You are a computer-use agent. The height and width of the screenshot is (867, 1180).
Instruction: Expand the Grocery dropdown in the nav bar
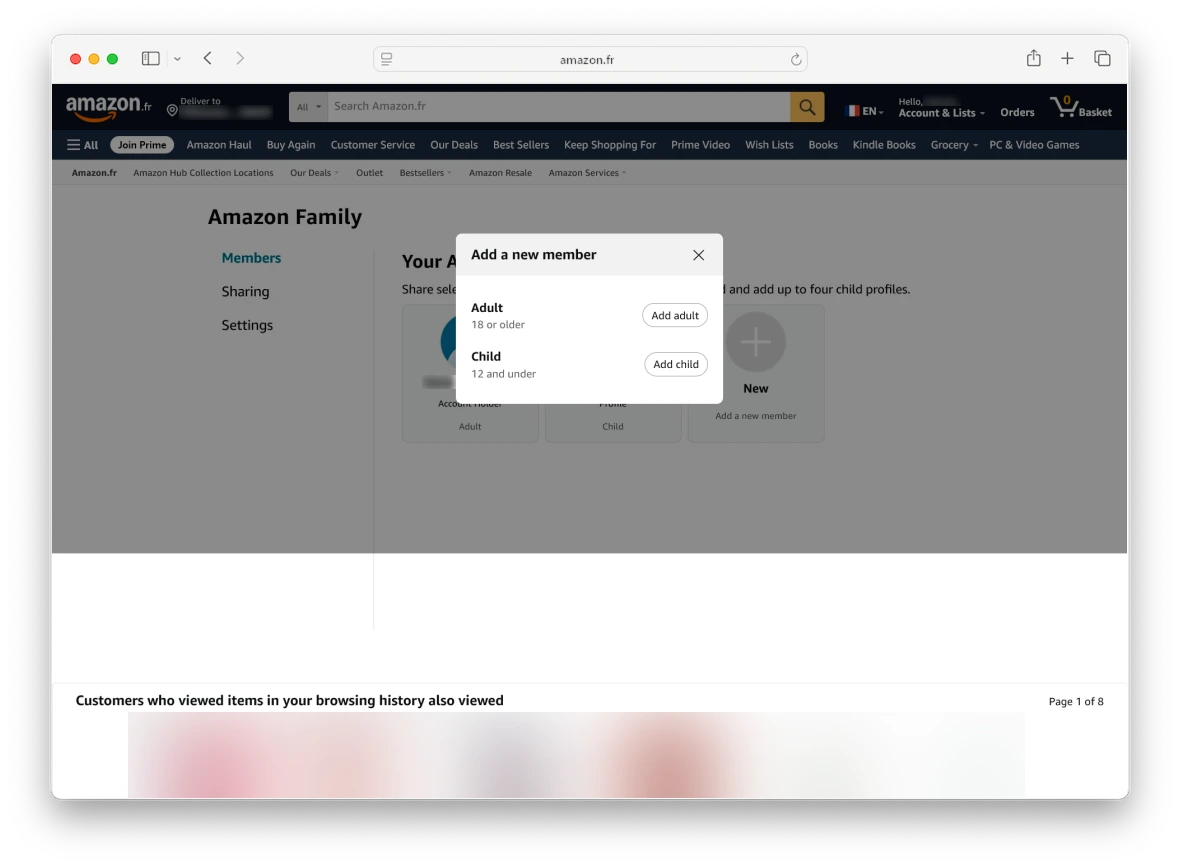(x=954, y=145)
